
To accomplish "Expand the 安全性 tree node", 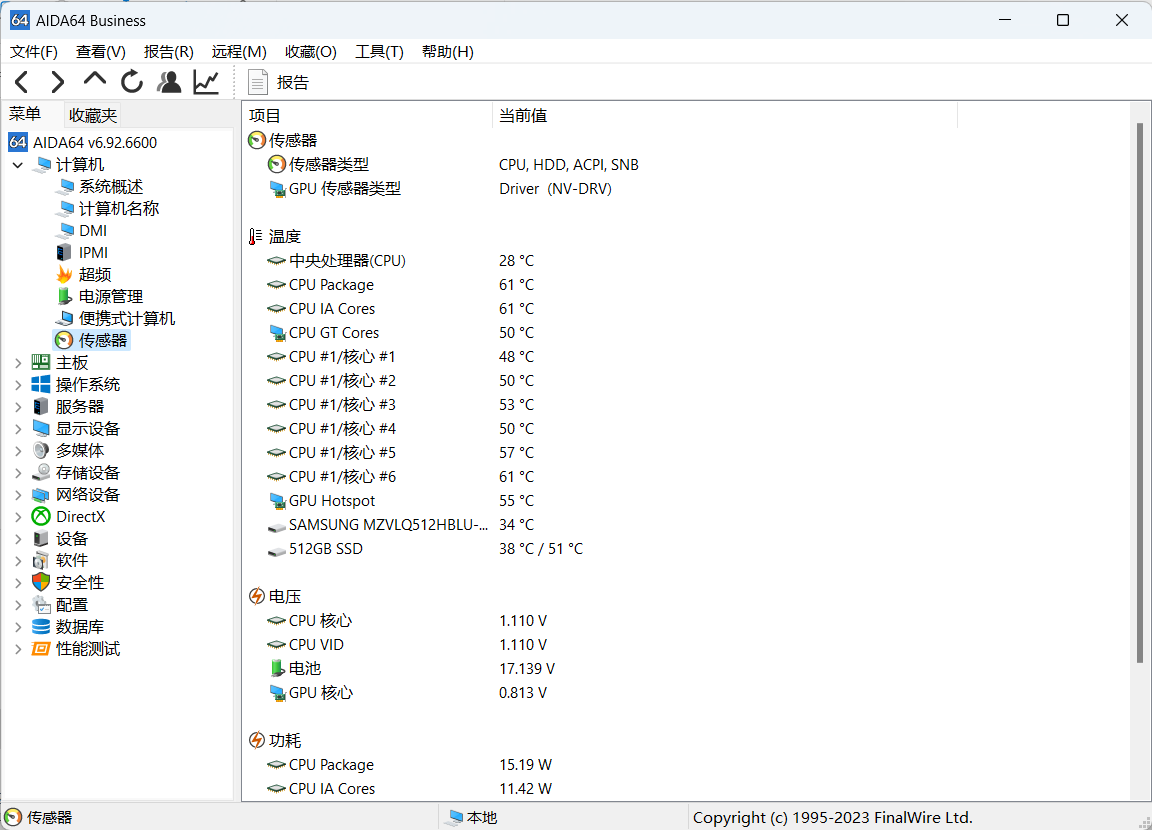I will (x=18, y=583).
